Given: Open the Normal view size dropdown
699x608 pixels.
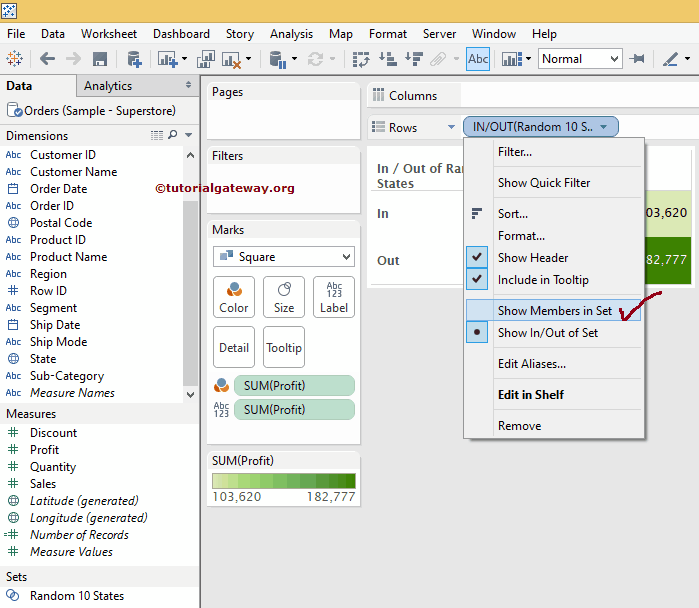Looking at the screenshot, I should [x=580, y=59].
